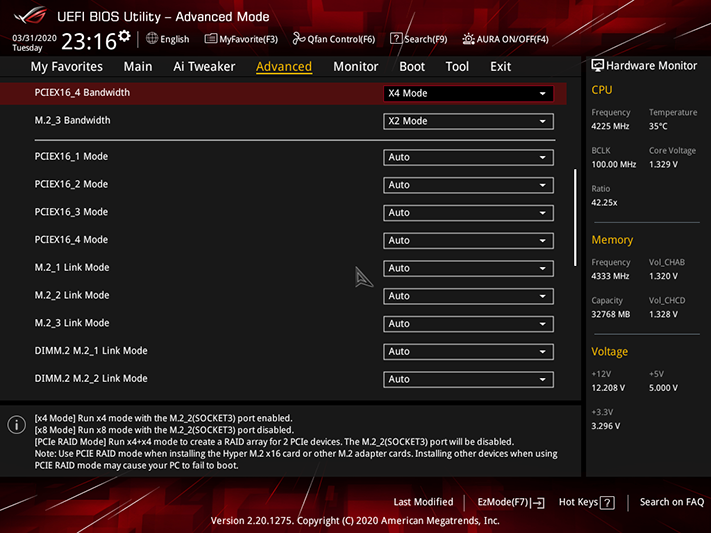The height and width of the screenshot is (533, 711).
Task: Click Hot Keys label
Action: coord(578,502)
